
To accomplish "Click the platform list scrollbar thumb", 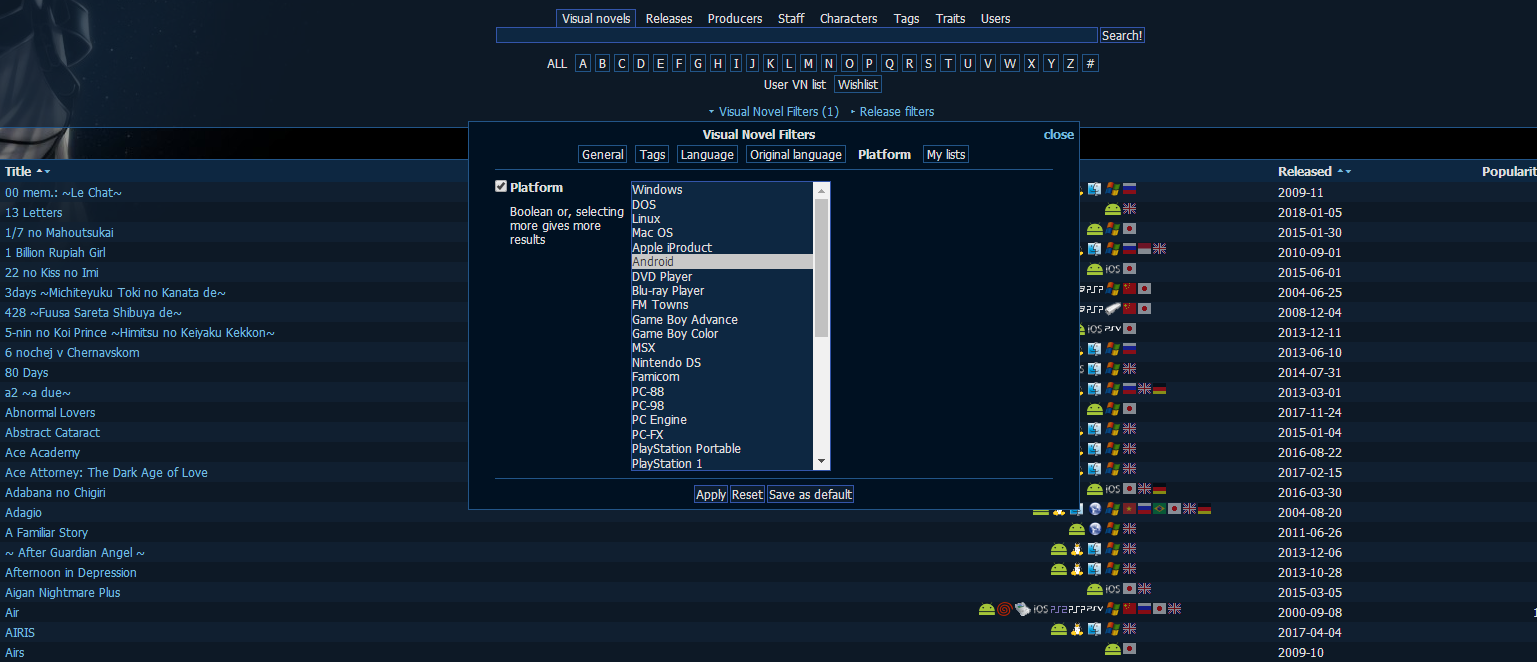I will click(822, 268).
